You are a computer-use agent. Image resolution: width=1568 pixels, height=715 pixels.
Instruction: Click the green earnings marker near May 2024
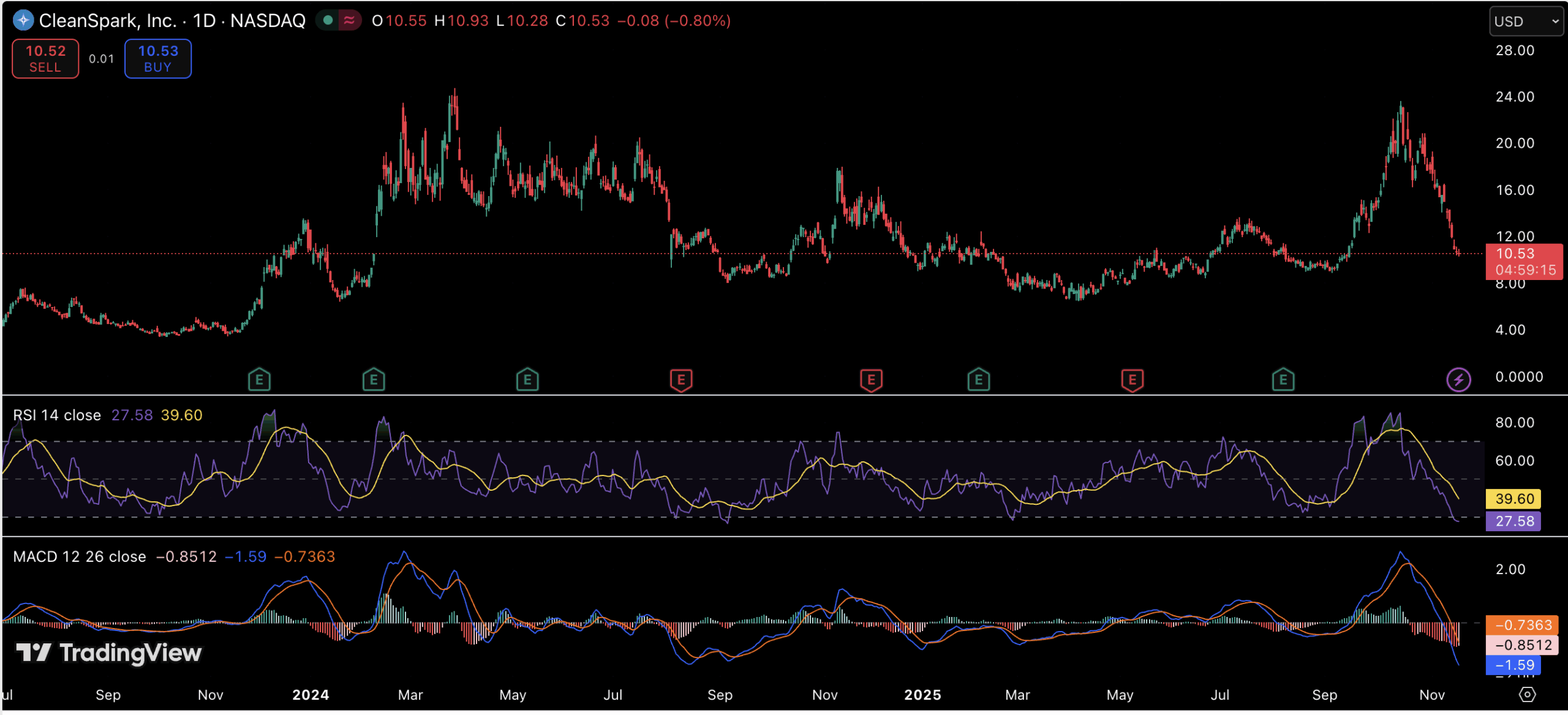527,380
